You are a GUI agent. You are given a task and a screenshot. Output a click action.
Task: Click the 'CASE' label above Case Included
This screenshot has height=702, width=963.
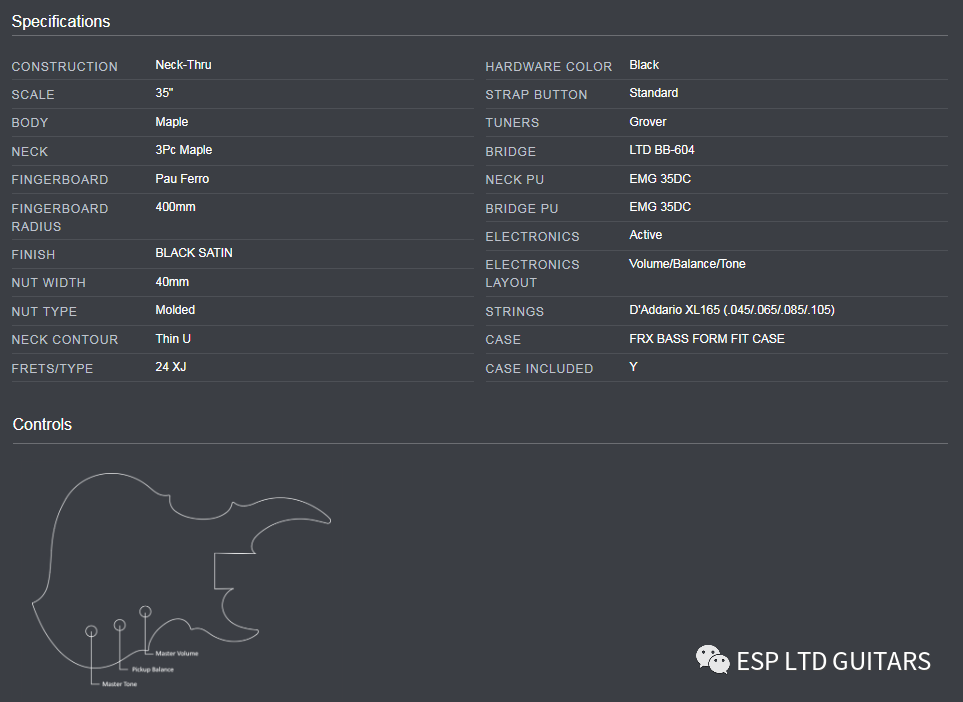click(x=503, y=340)
